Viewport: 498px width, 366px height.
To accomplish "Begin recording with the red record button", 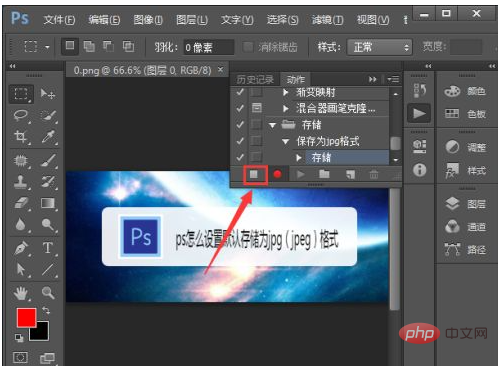I will [277, 174].
